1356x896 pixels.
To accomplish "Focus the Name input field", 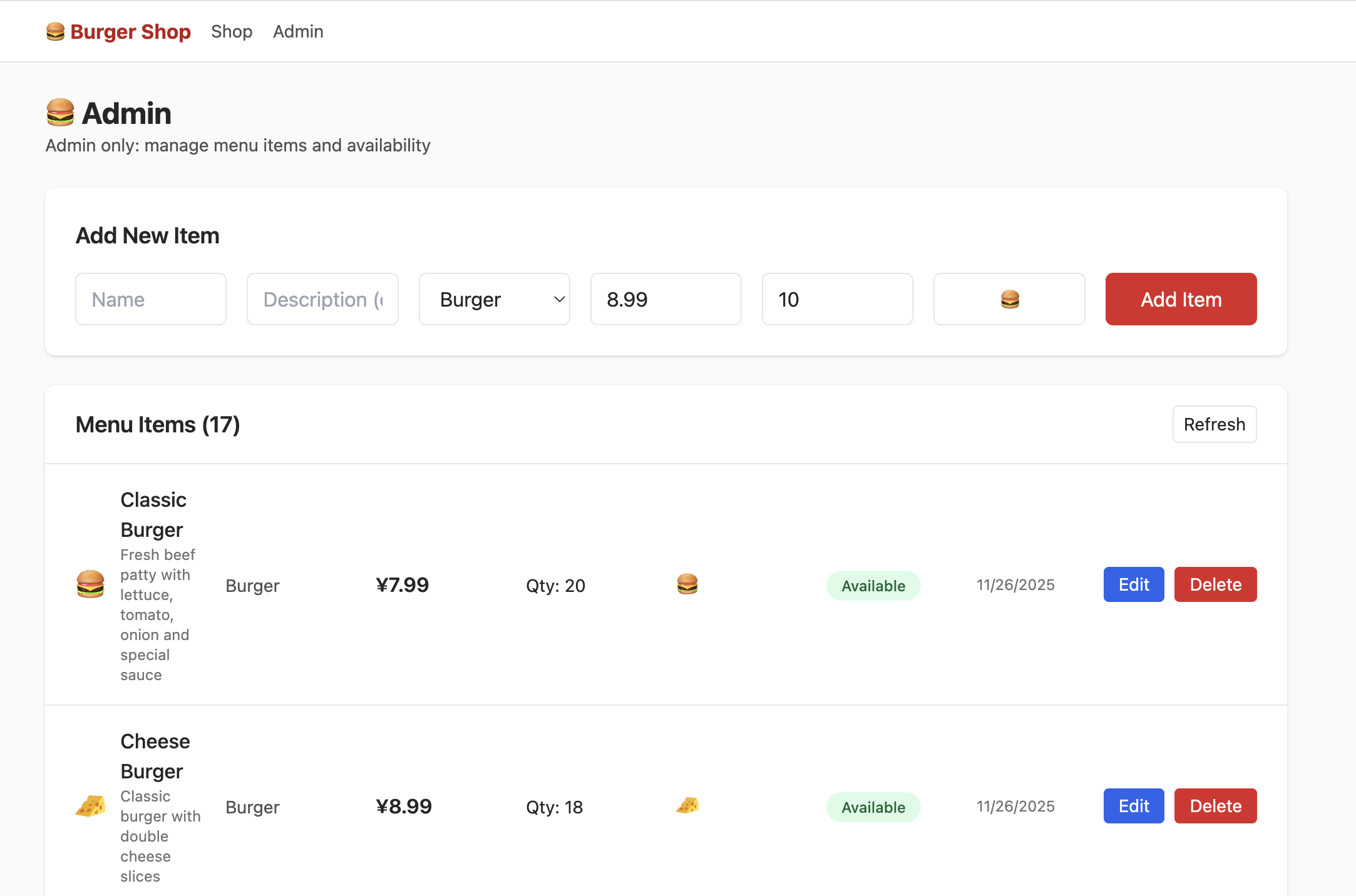I will (x=150, y=300).
